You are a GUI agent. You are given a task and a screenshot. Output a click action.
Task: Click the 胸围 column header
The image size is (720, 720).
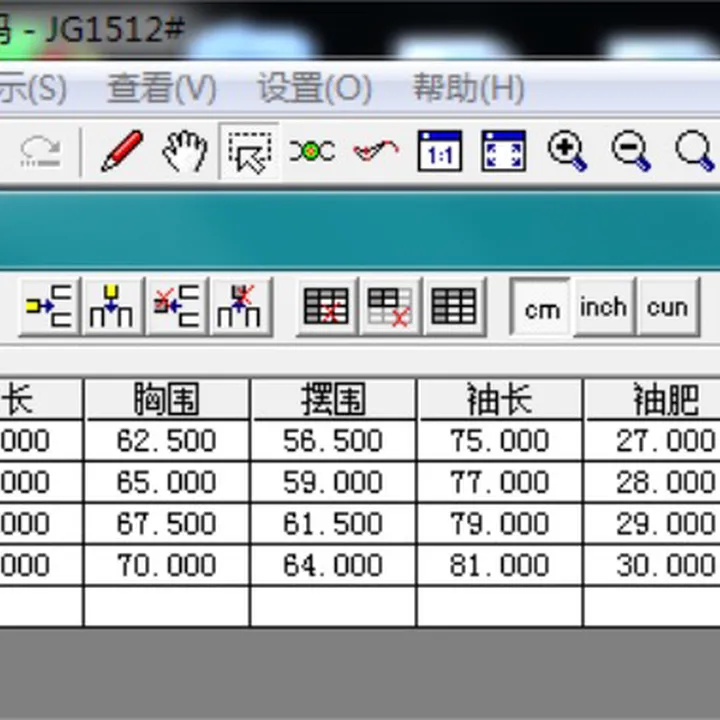[x=166, y=400]
